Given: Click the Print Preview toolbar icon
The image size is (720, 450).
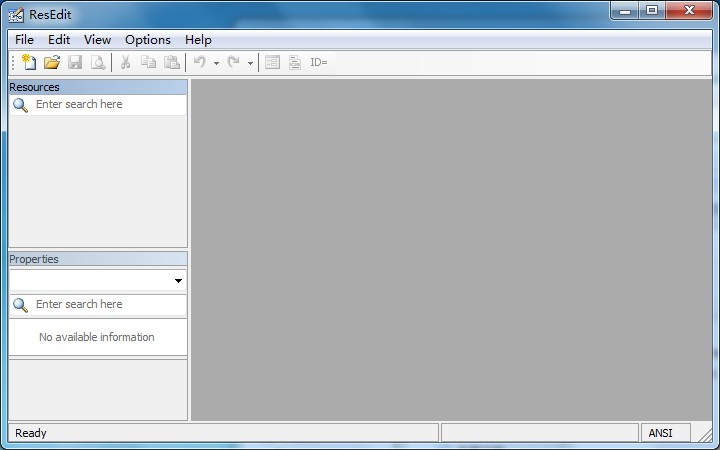Looking at the screenshot, I should click(x=98, y=62).
